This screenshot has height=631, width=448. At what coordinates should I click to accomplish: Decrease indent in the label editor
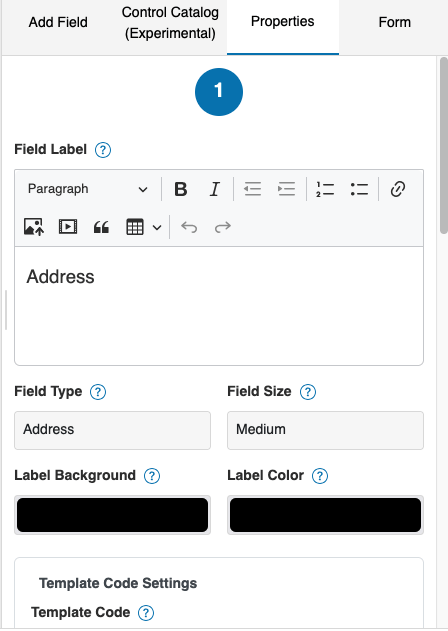click(x=253, y=189)
